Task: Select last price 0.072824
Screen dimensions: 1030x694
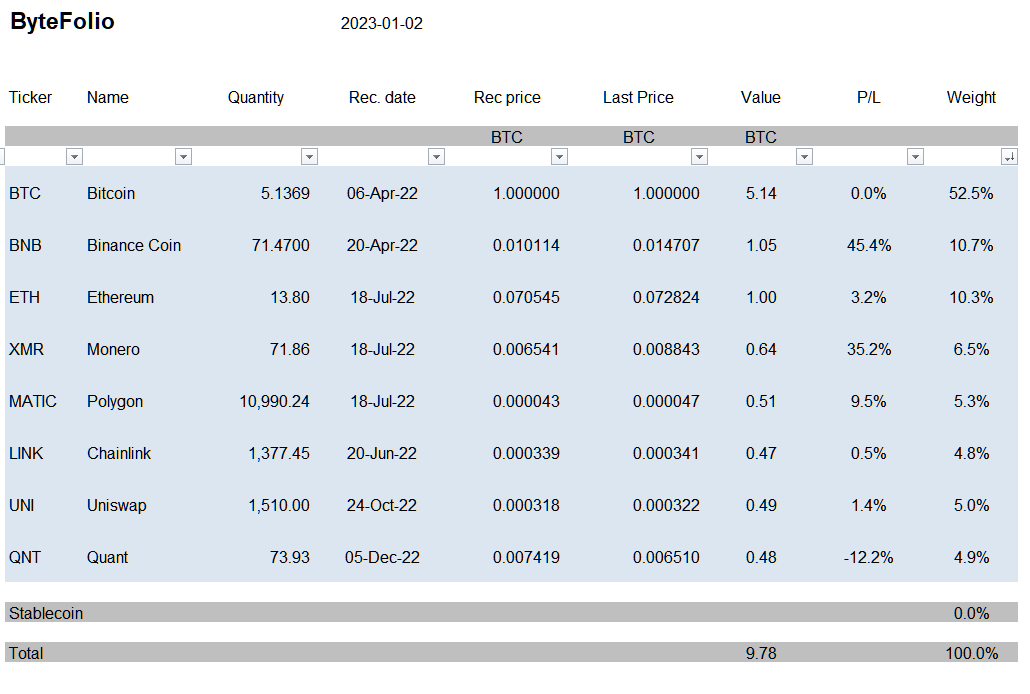Action: [x=666, y=297]
